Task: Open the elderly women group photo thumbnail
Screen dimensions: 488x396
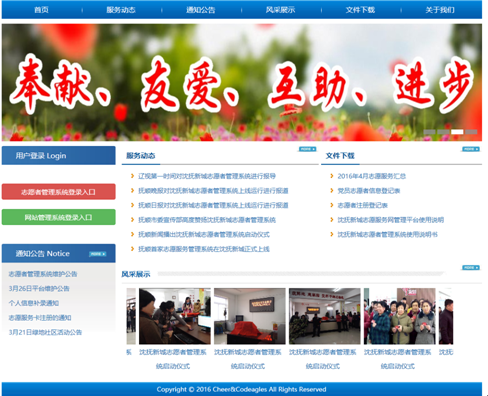Action: click(x=400, y=316)
